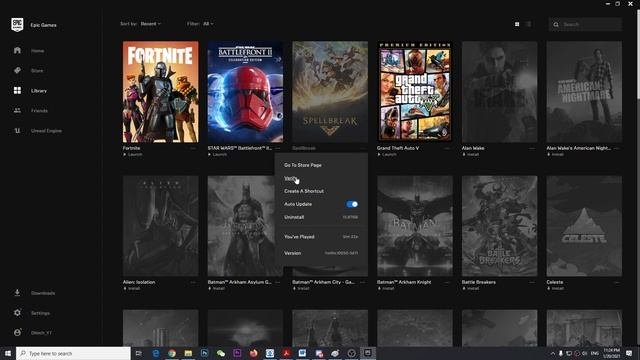Image resolution: width=640 pixels, height=360 pixels.
Task: Switch library to grid view
Action: (x=517, y=24)
